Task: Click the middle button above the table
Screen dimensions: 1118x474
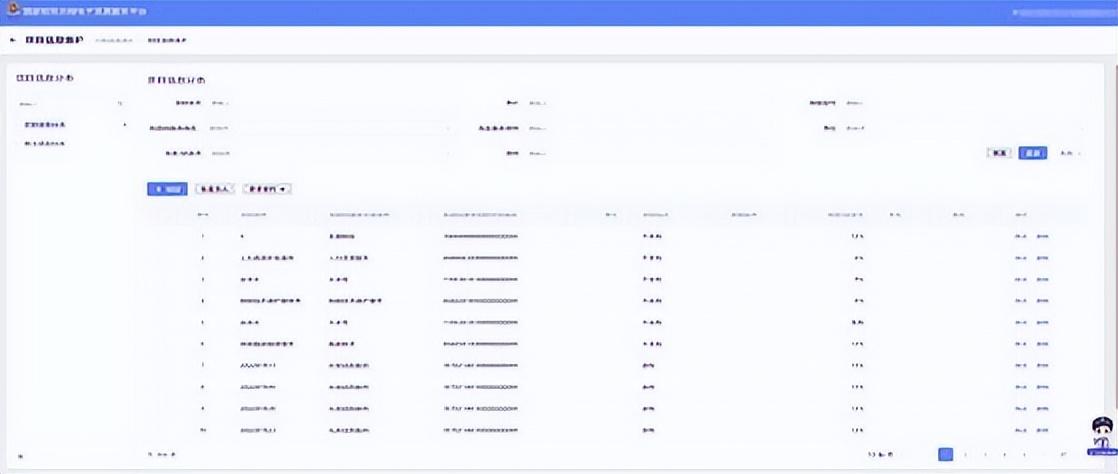Action: click(x=215, y=189)
